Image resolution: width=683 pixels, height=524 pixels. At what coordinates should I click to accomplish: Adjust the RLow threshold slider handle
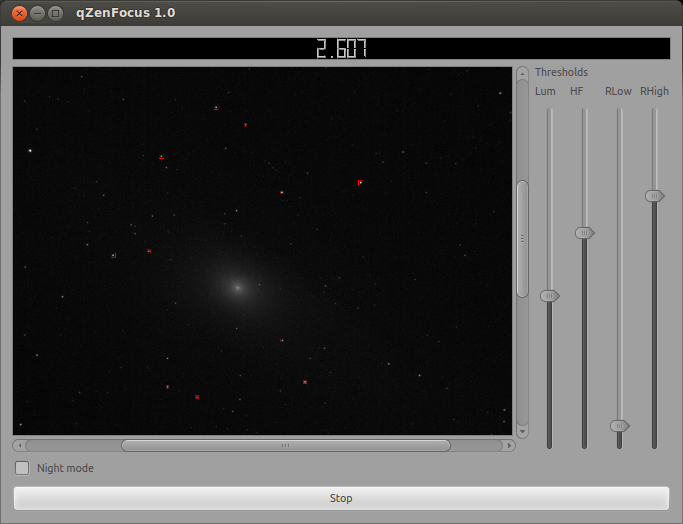(619, 426)
